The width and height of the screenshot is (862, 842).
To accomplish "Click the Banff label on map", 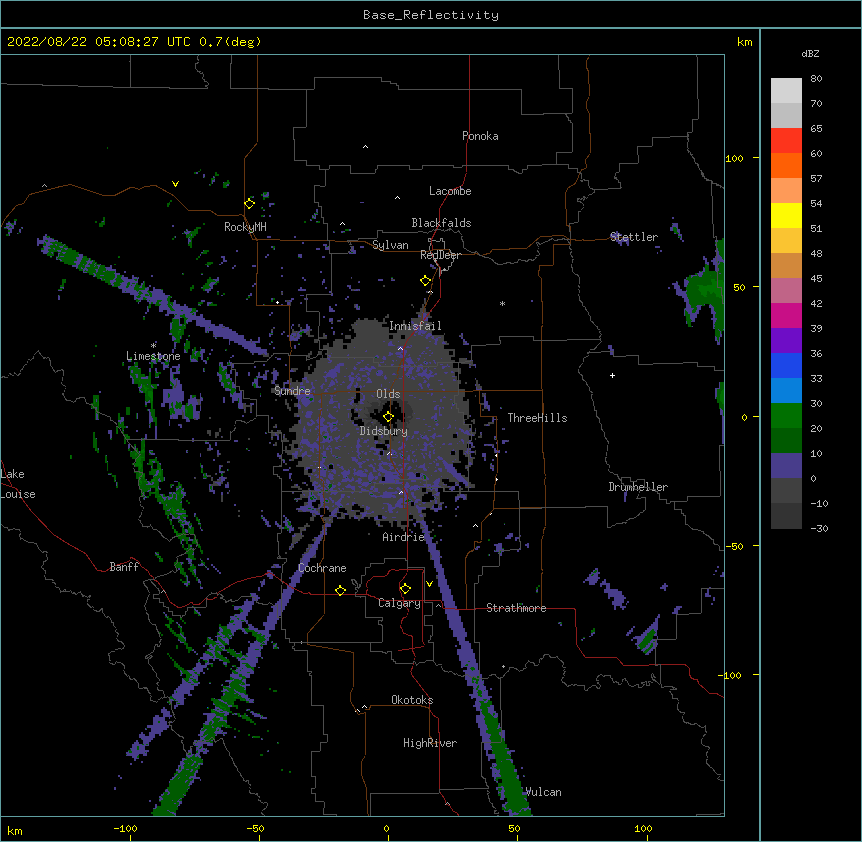I will [x=124, y=567].
